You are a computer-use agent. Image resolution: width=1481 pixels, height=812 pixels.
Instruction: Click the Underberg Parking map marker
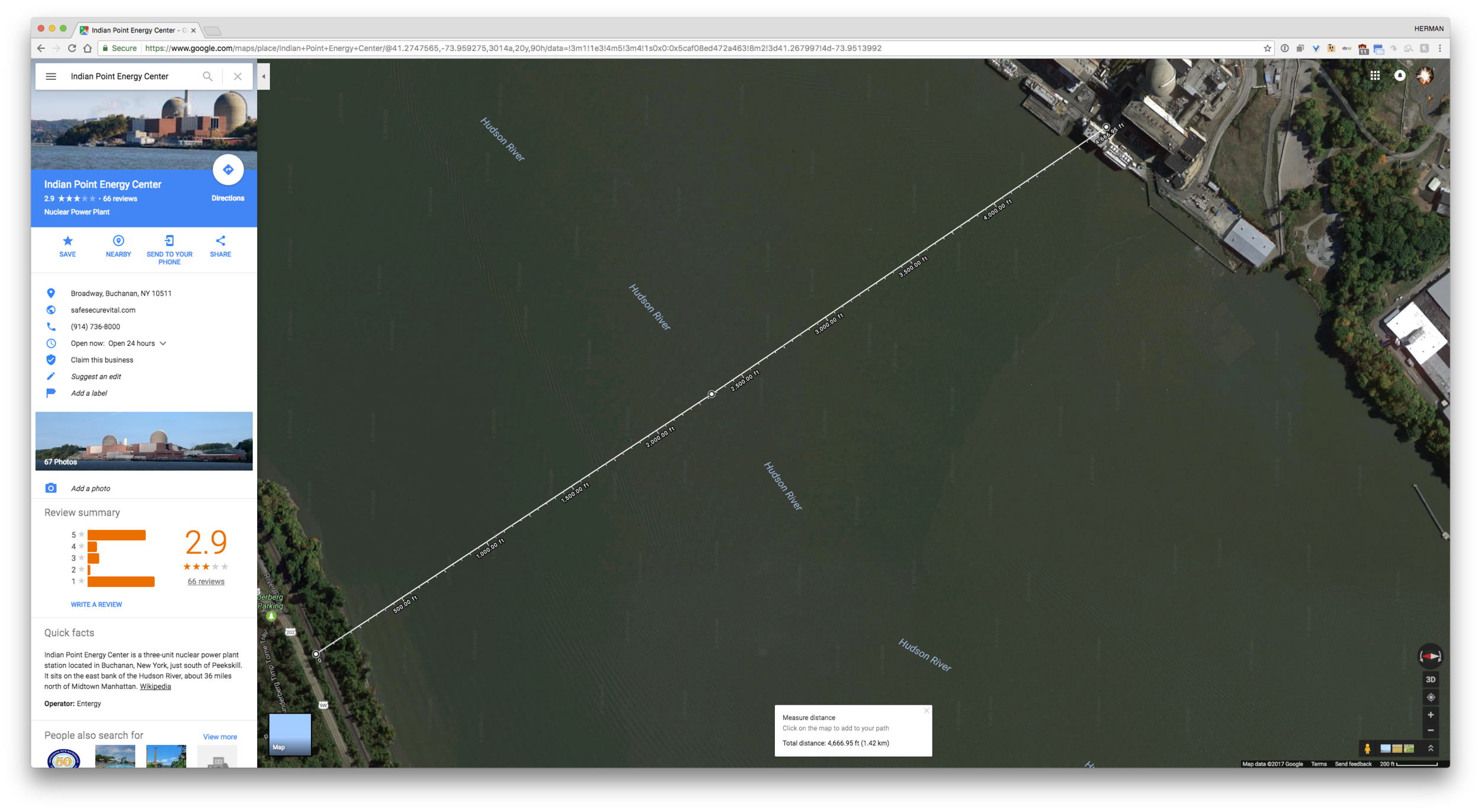[271, 616]
